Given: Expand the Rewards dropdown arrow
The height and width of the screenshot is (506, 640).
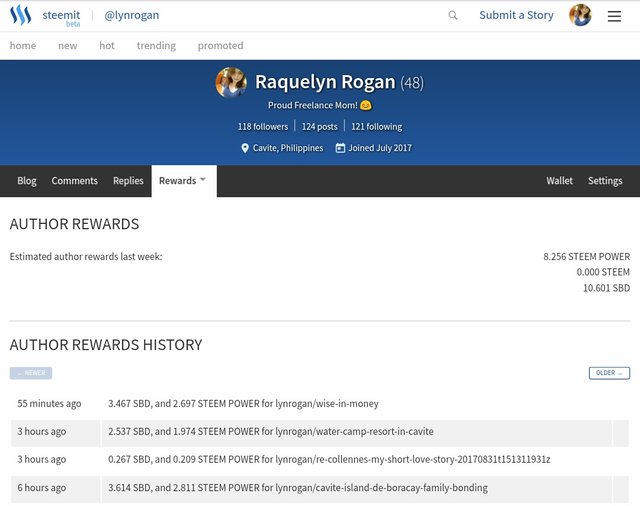Looking at the screenshot, I should [x=203, y=180].
